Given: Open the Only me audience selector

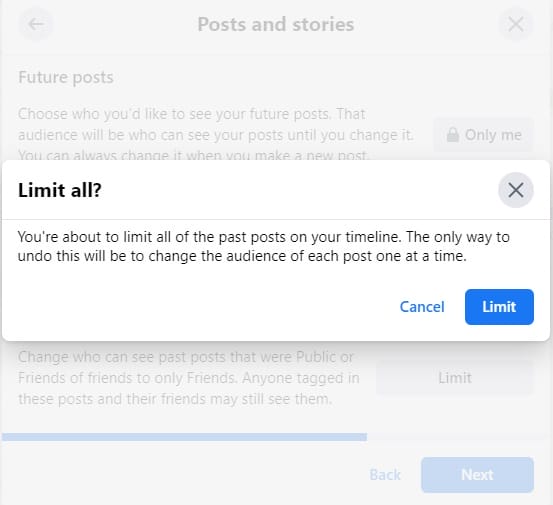Looking at the screenshot, I should tap(484, 135).
